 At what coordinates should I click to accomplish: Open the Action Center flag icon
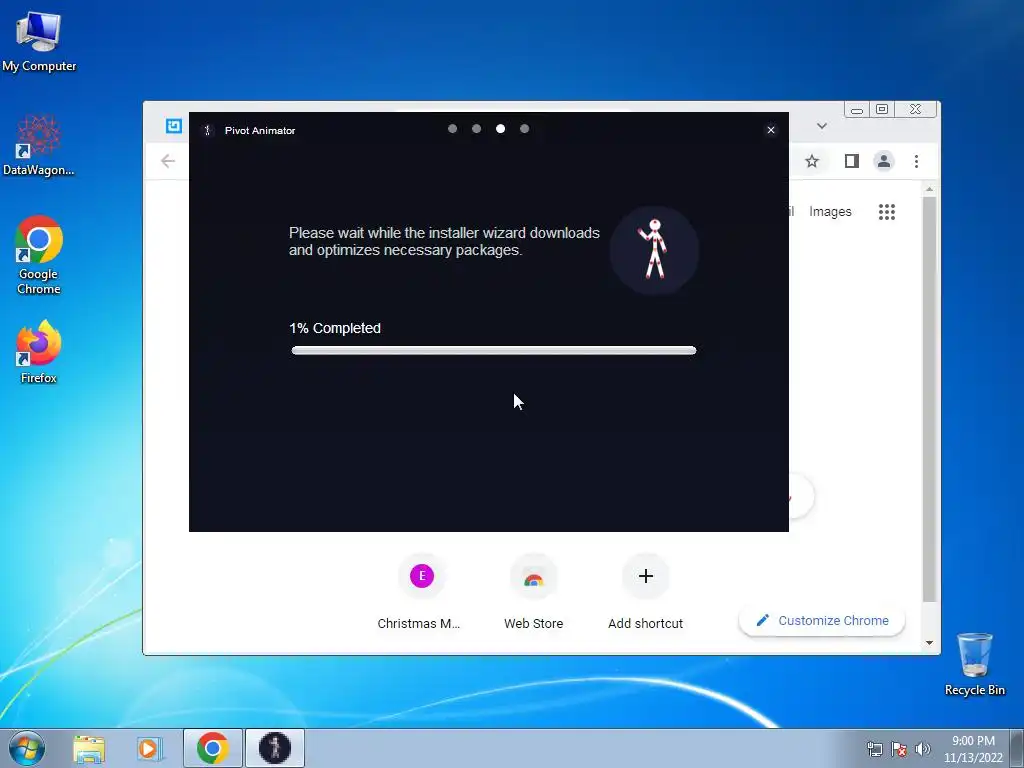(899, 749)
